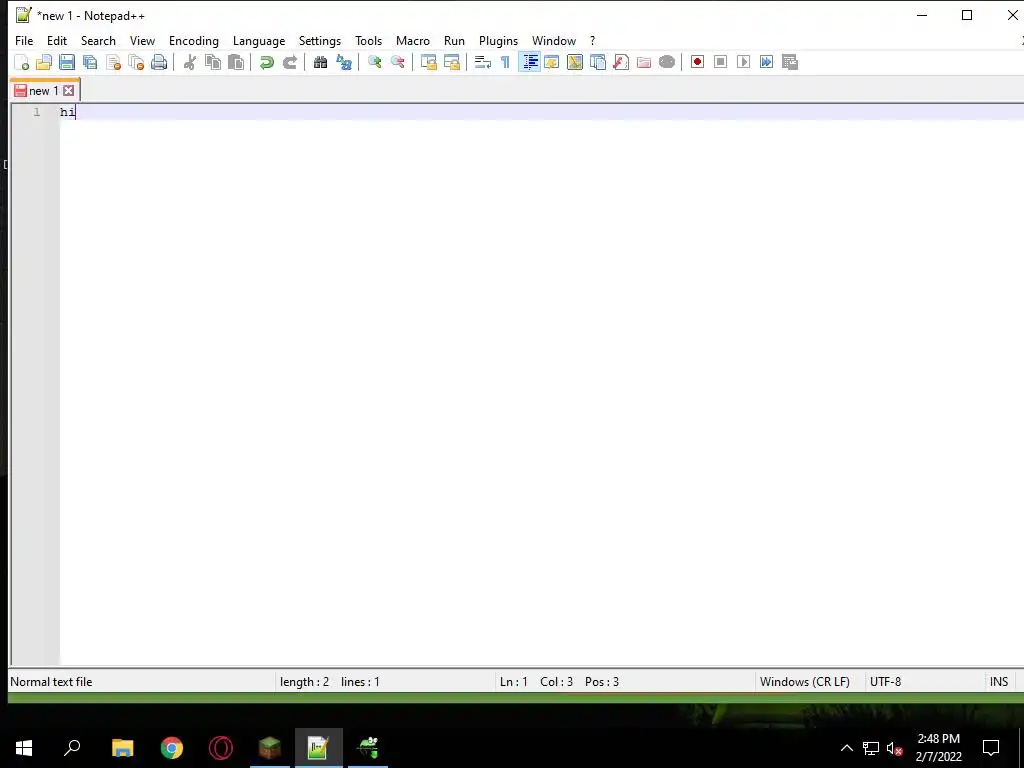This screenshot has width=1024, height=768.
Task: Click the Close All toolbar icon
Action: pos(136,62)
